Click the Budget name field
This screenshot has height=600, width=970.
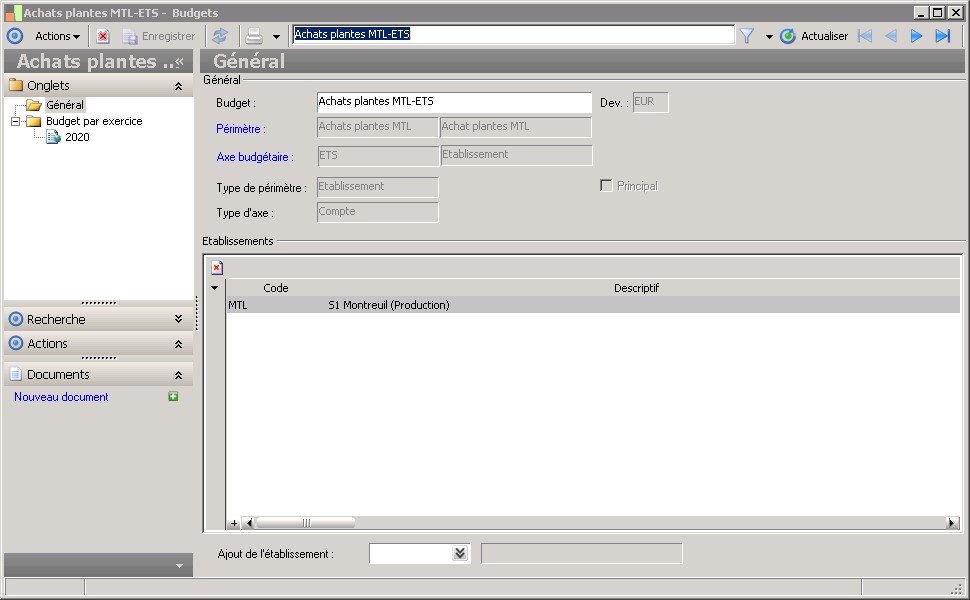pos(454,102)
